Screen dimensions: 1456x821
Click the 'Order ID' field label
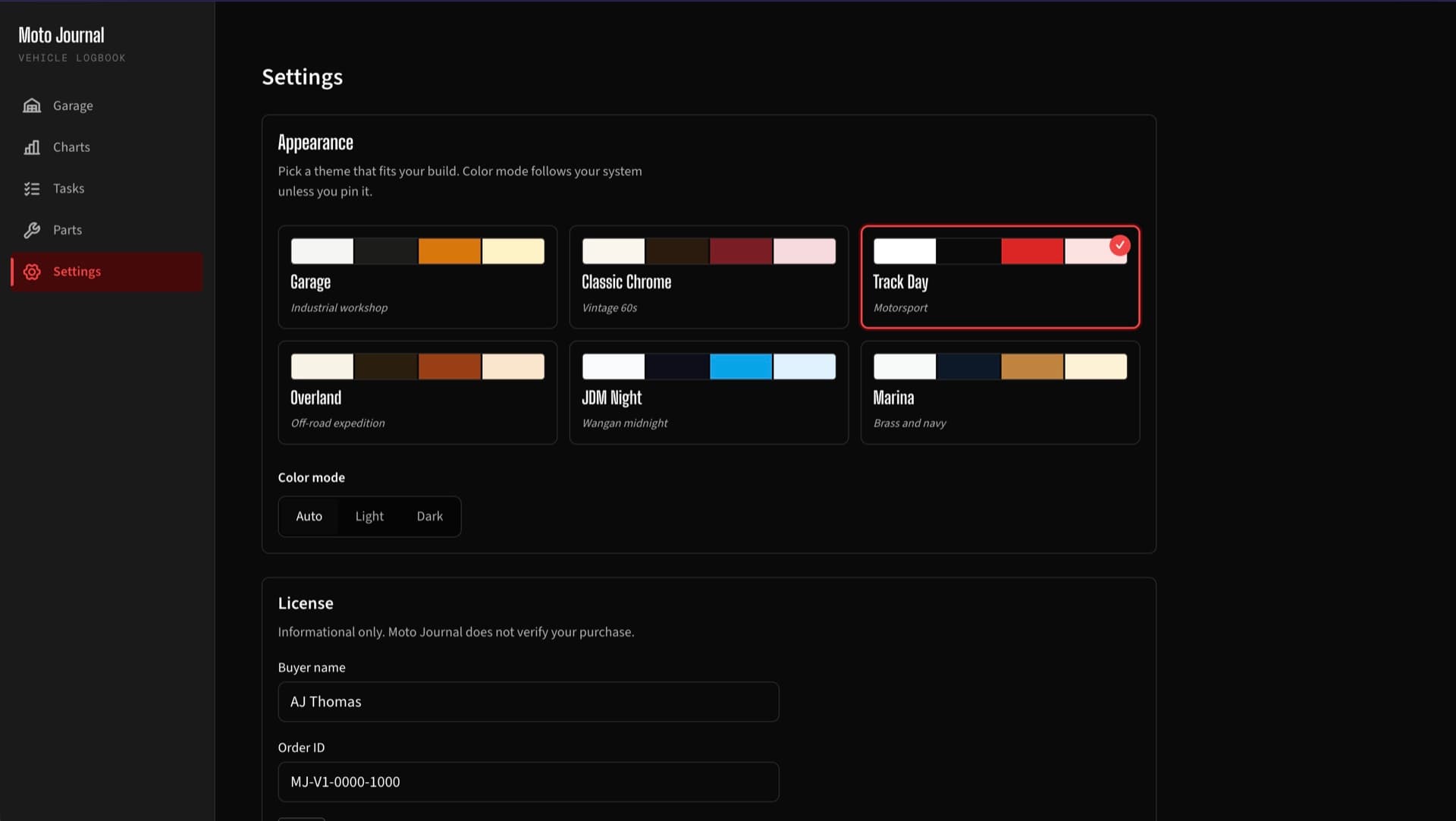tap(301, 747)
